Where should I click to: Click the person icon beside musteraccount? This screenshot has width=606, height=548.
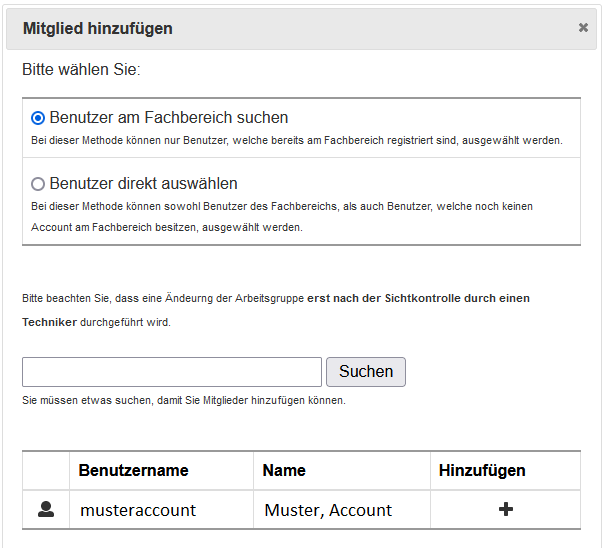46,509
